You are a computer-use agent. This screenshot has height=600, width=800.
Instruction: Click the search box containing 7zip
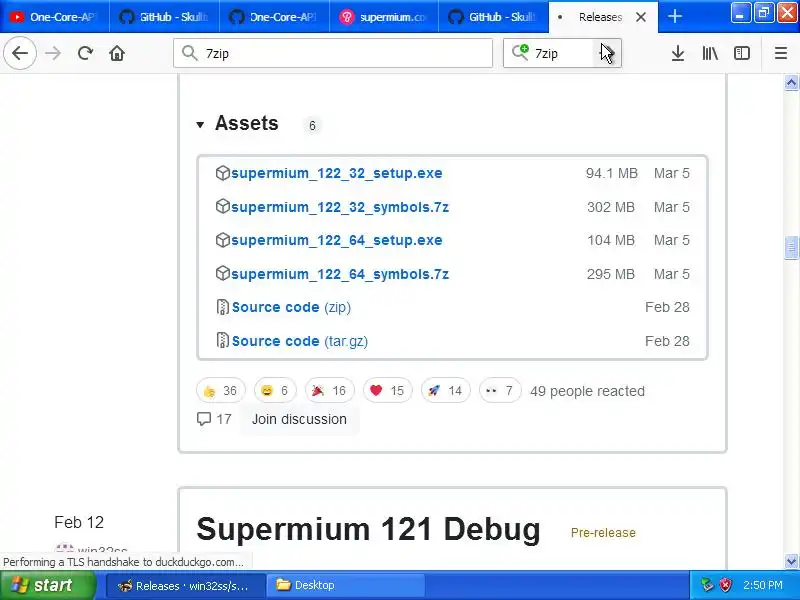coord(561,53)
